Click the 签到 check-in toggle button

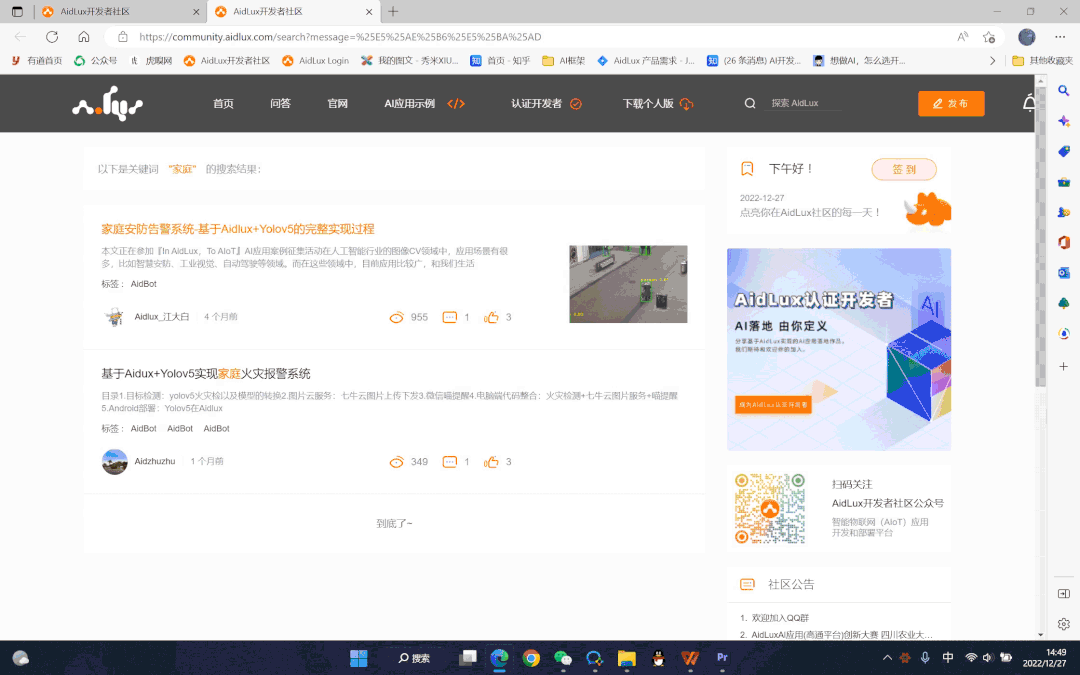(903, 169)
